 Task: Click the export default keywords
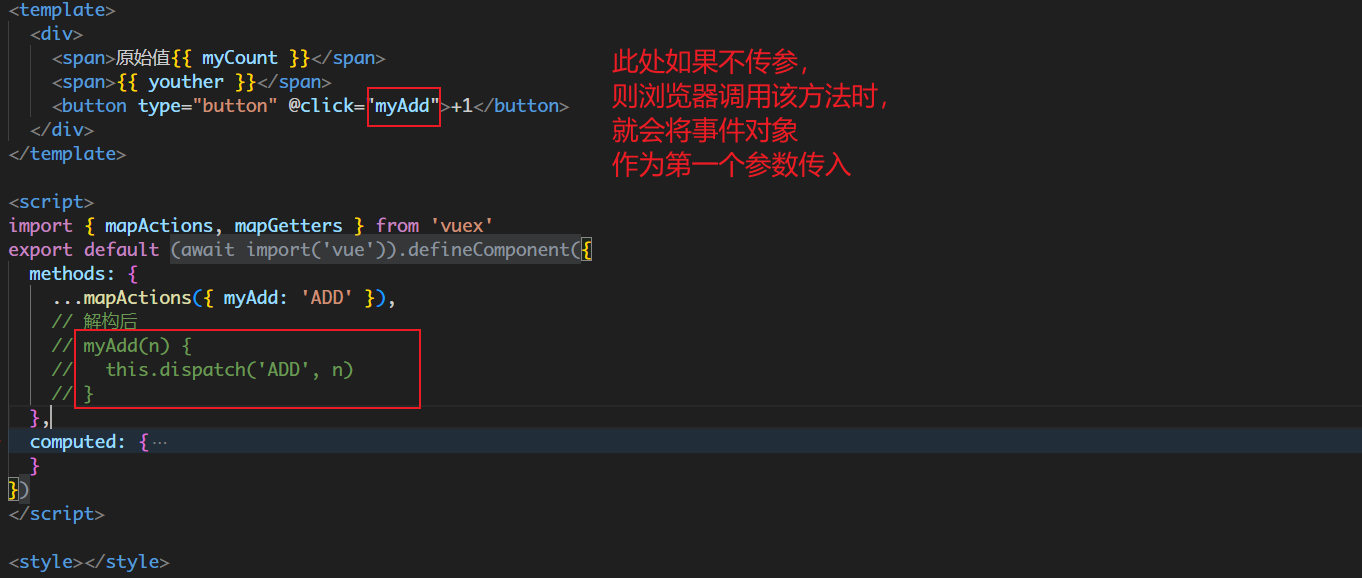[x=84, y=250]
